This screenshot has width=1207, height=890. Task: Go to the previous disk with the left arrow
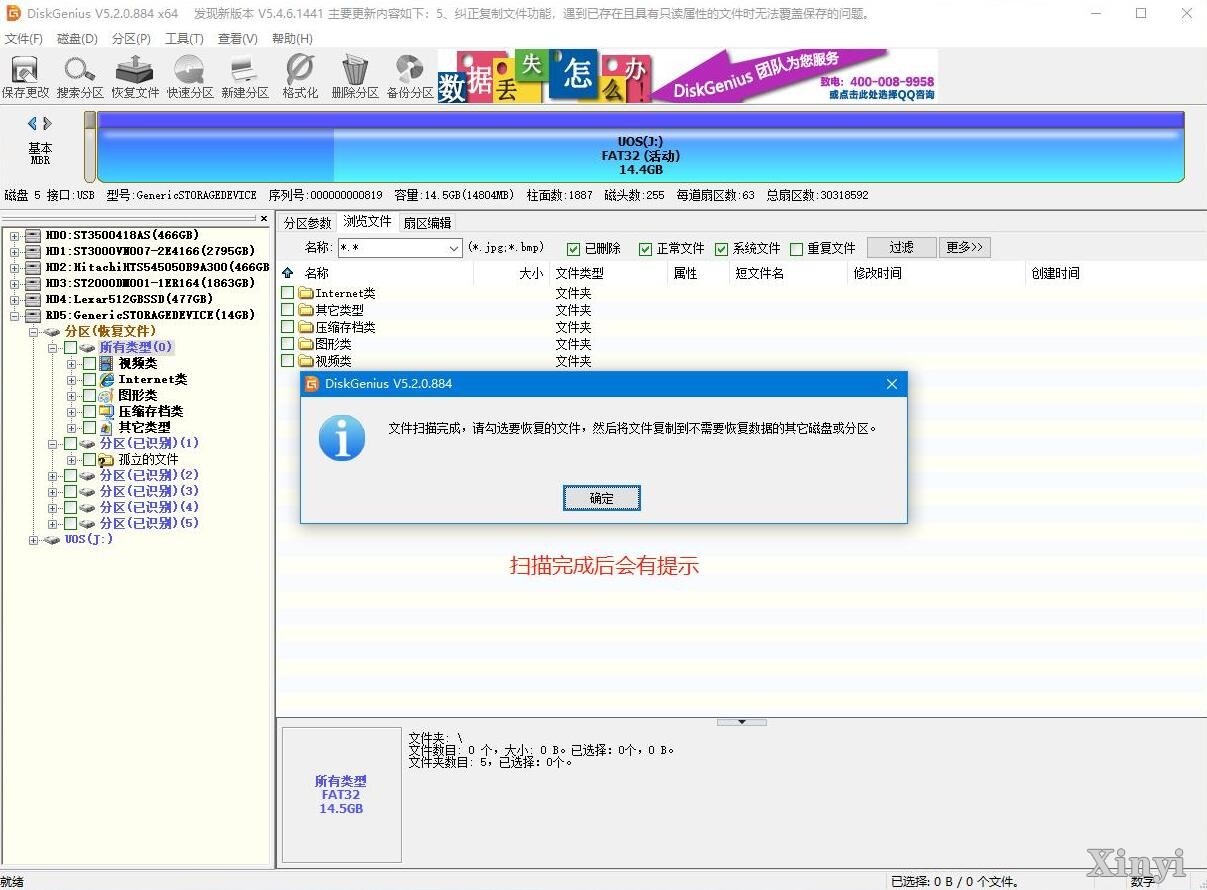point(32,124)
